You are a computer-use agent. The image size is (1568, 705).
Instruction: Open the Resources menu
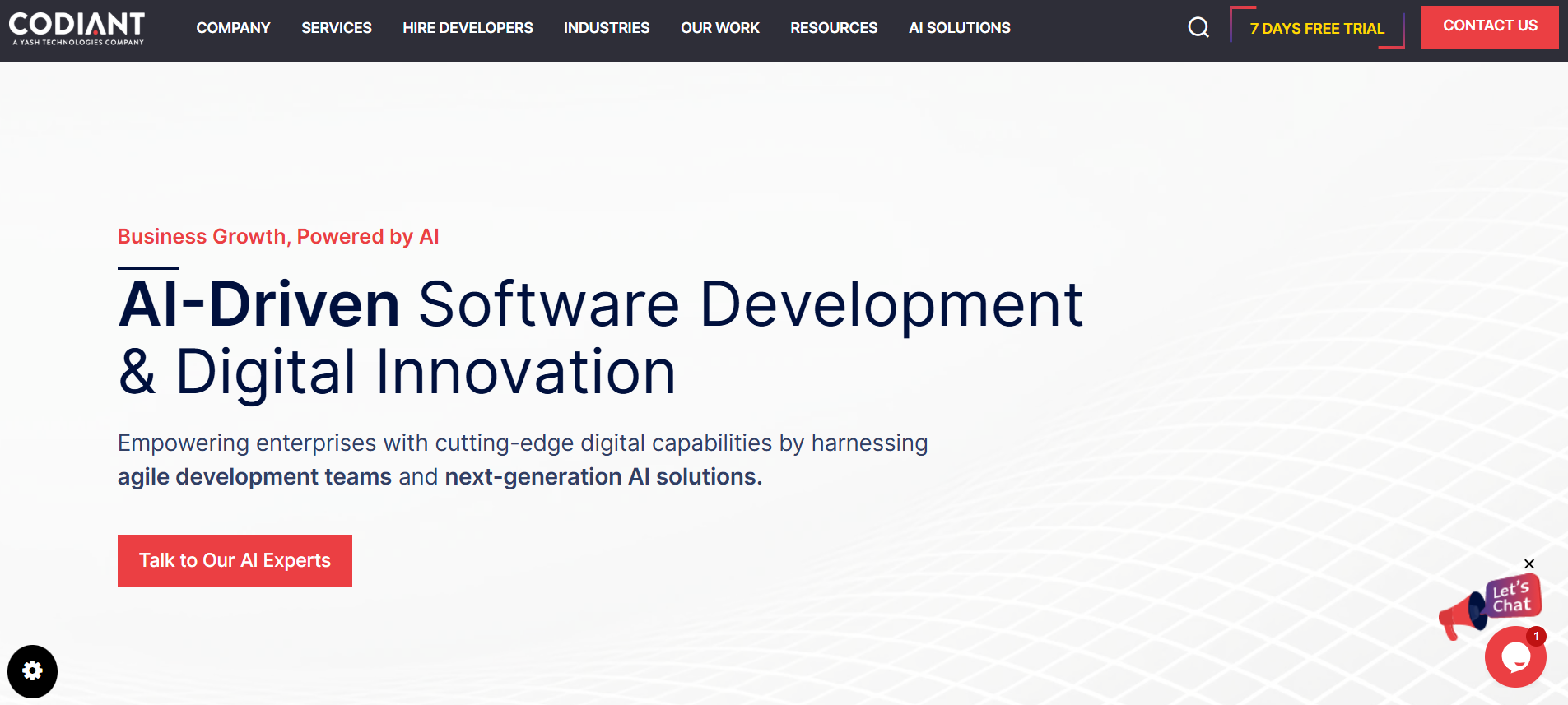point(834,28)
